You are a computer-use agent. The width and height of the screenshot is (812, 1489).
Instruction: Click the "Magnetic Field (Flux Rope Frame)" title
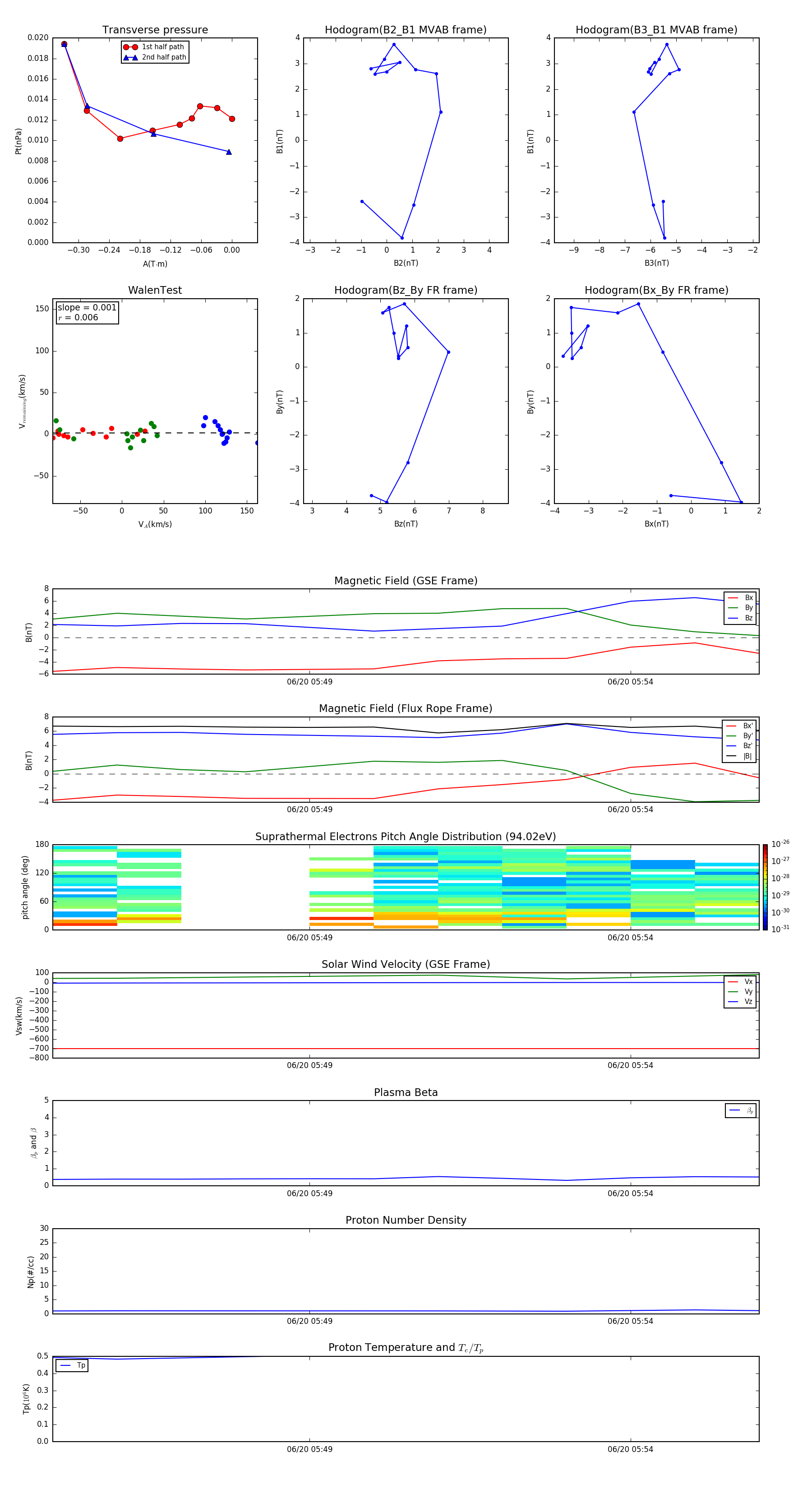pyautogui.click(x=406, y=709)
